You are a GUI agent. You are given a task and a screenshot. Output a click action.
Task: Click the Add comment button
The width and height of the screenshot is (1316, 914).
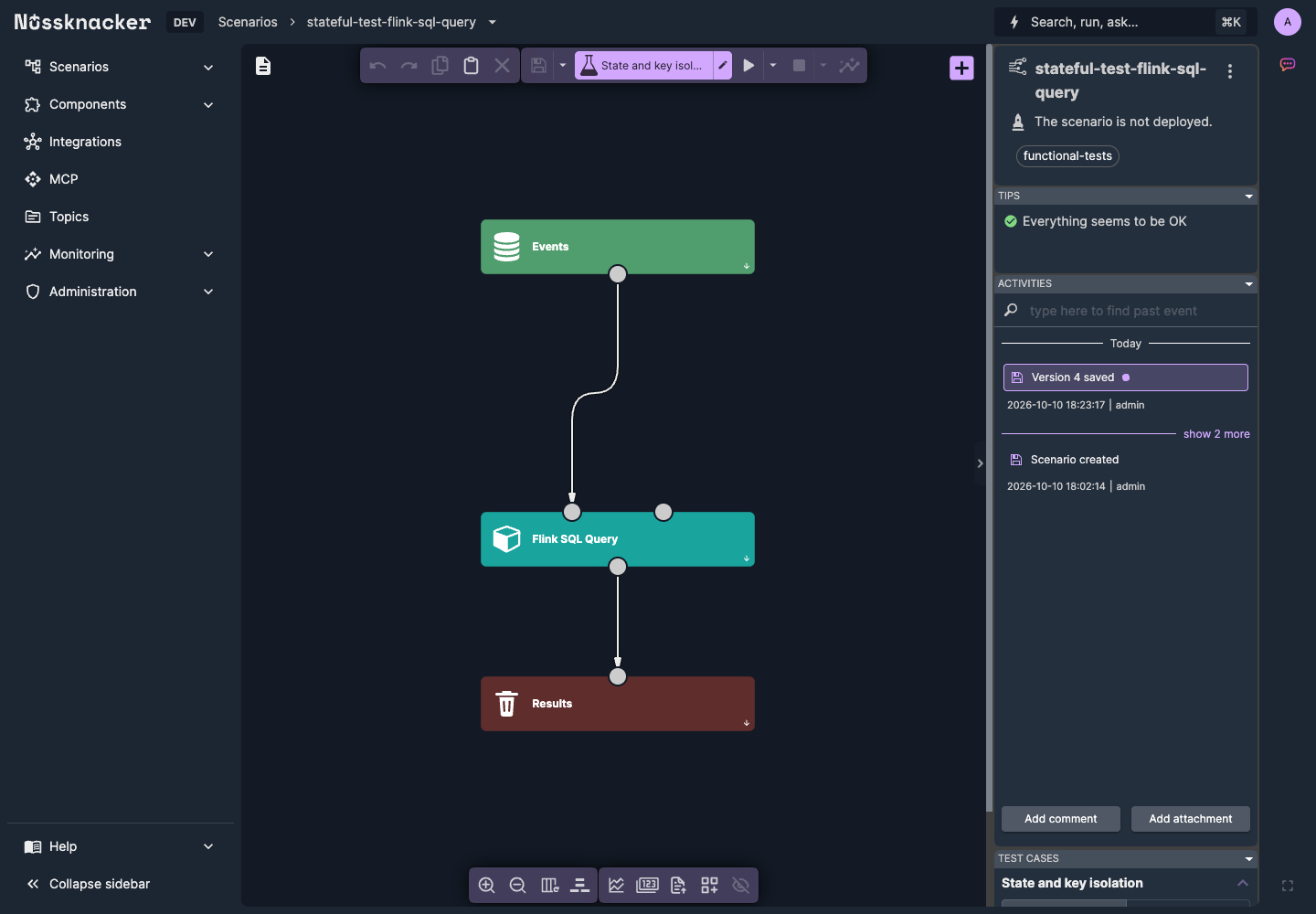pos(1061,819)
